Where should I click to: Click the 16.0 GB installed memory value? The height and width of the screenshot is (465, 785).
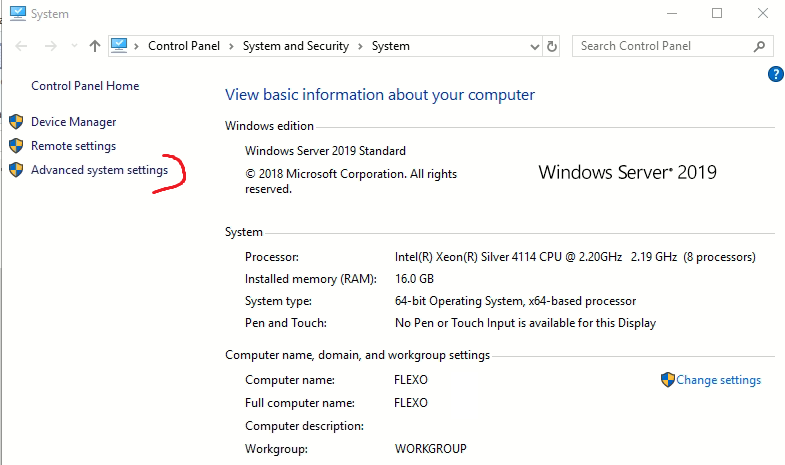pos(414,279)
